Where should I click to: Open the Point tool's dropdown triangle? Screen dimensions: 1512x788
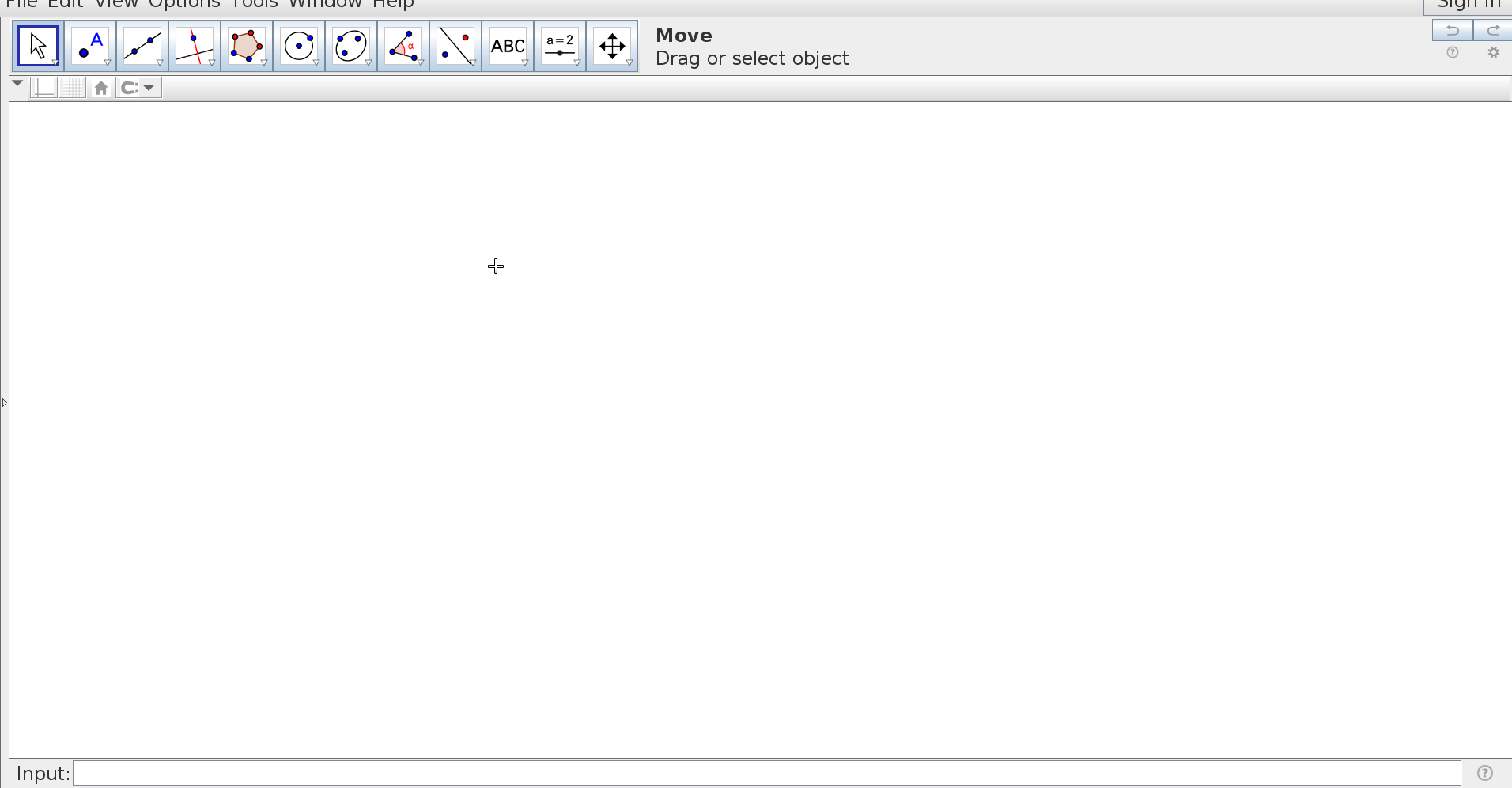tap(108, 62)
